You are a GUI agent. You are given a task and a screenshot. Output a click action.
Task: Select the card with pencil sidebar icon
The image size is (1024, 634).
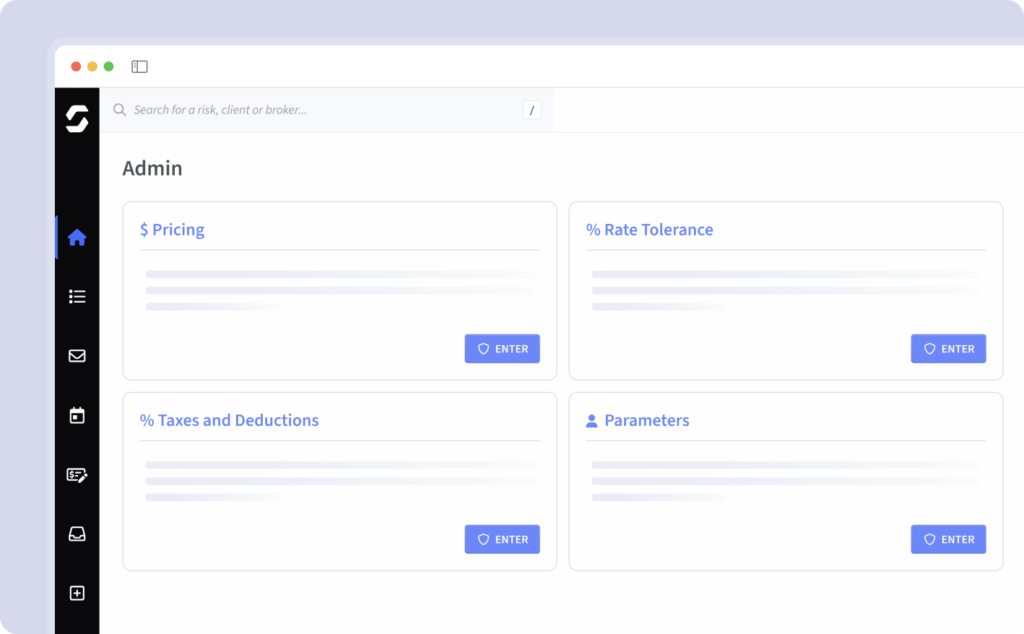tap(77, 475)
